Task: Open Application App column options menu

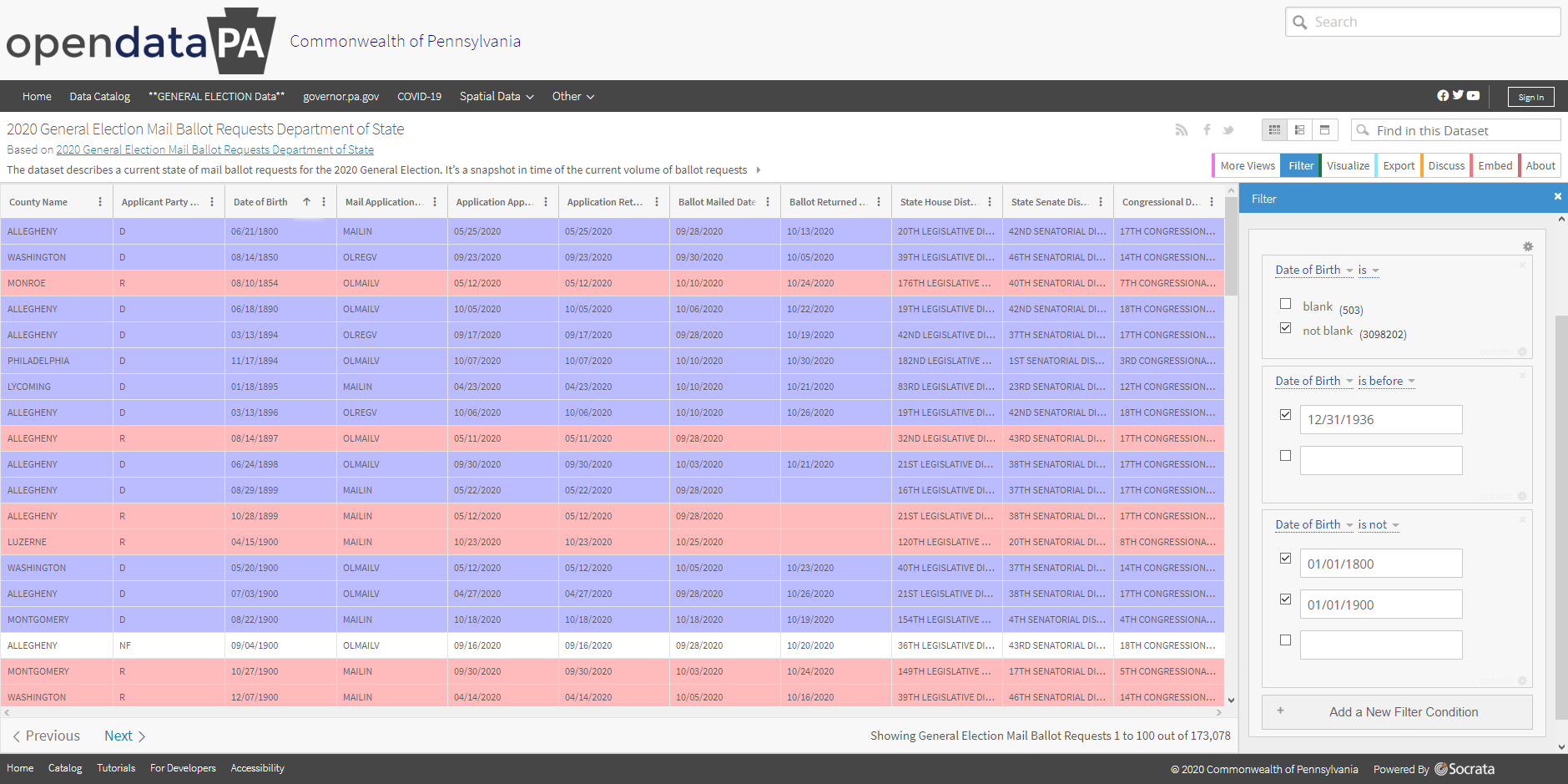Action: [546, 202]
